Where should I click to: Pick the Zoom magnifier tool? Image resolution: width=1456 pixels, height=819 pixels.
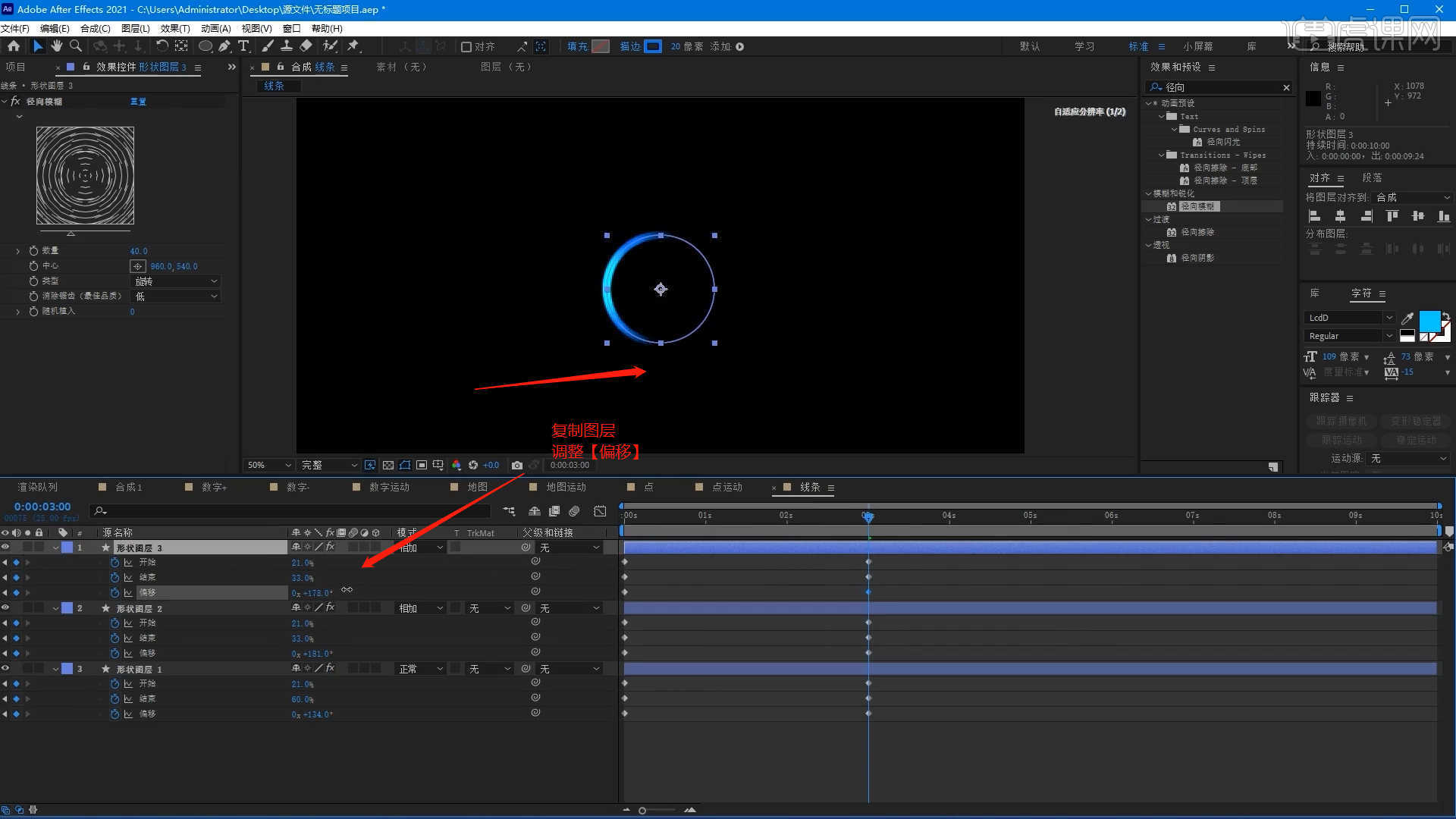point(75,46)
